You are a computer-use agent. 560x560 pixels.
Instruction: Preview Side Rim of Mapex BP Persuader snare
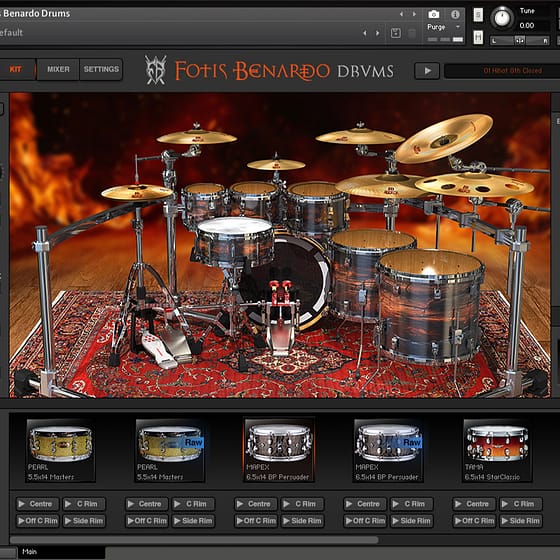(x=303, y=521)
